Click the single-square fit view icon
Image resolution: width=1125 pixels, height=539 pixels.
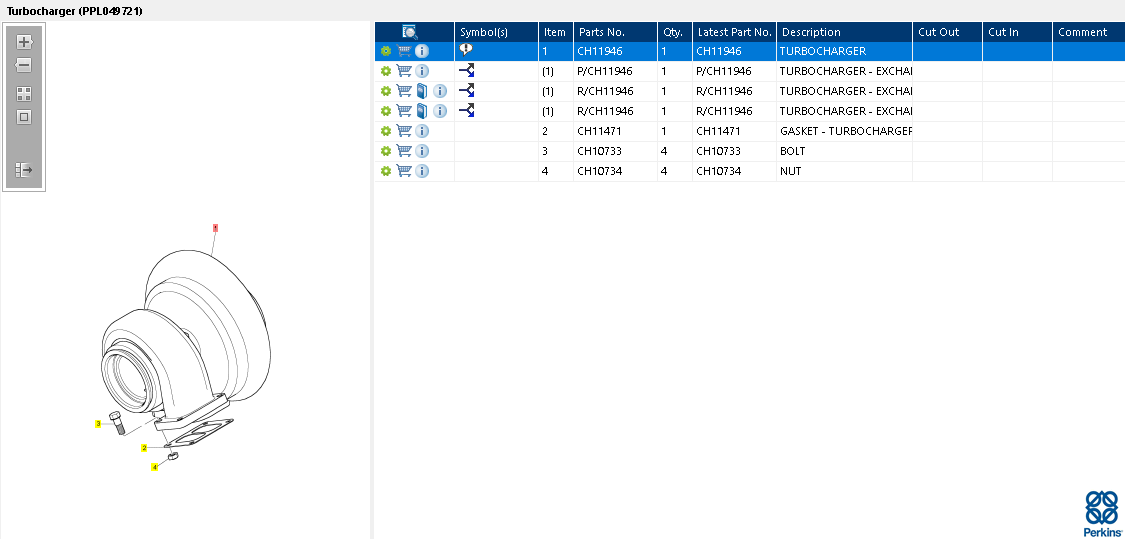24,117
